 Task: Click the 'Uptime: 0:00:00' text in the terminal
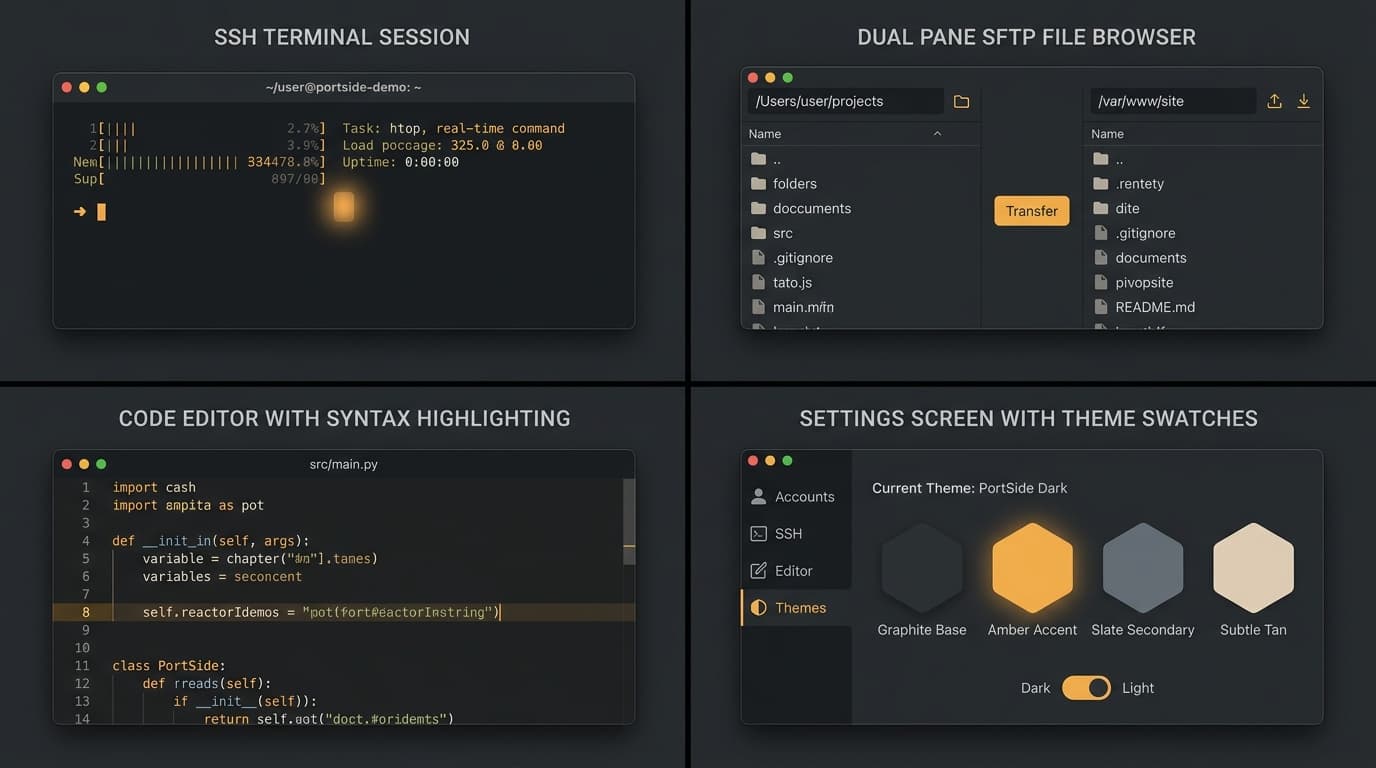click(x=400, y=162)
